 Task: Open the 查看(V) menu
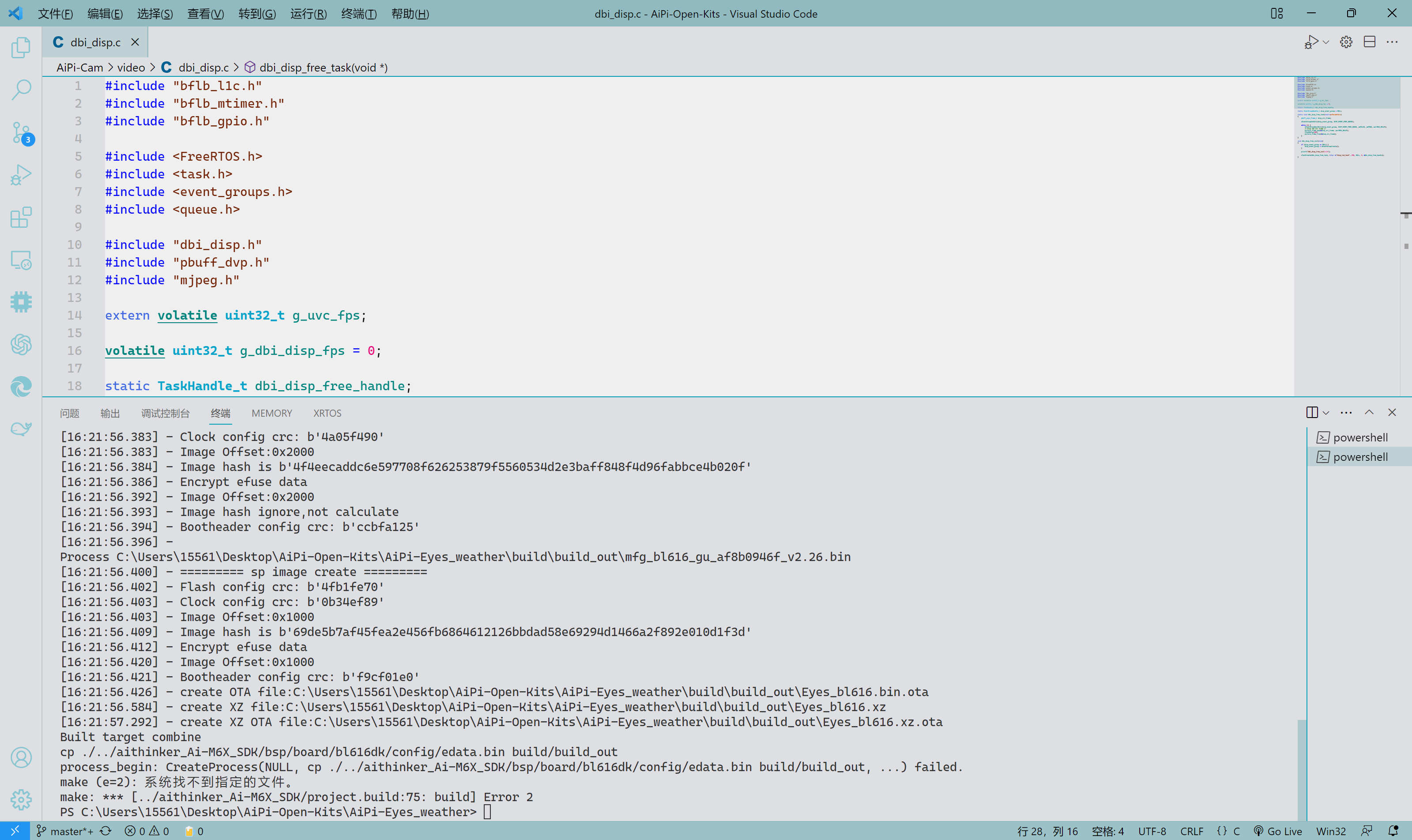pos(205,14)
